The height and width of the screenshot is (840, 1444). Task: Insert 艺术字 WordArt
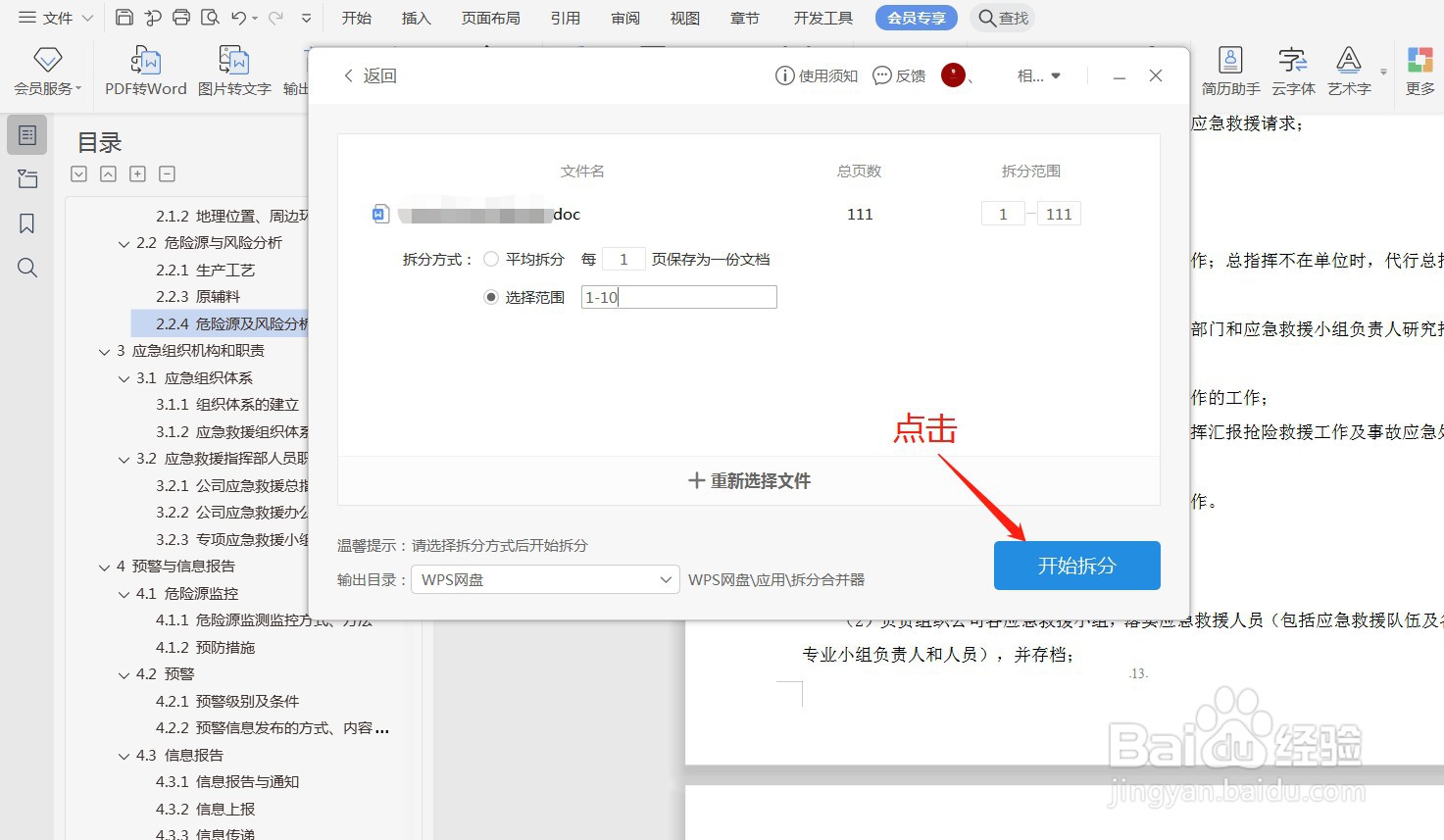(x=1351, y=71)
